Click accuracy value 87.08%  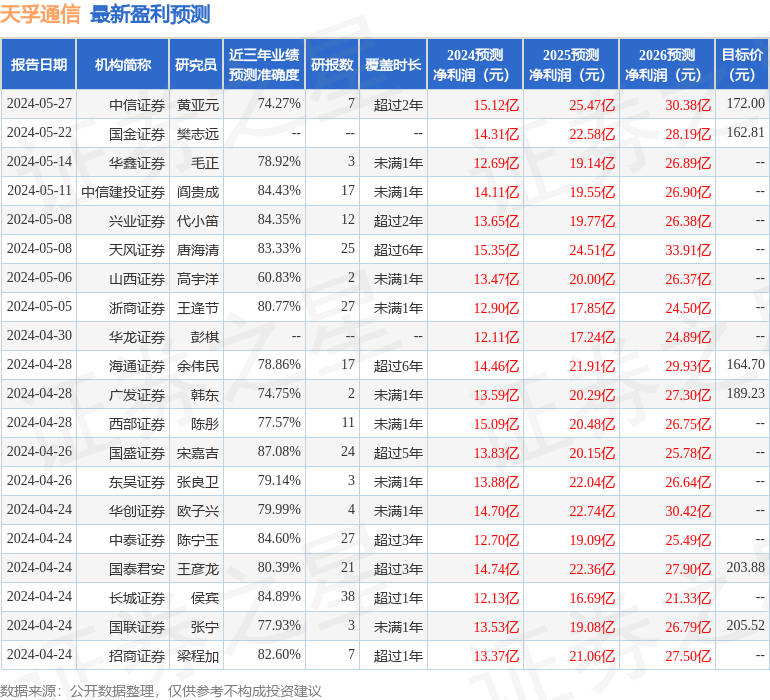[279, 451]
